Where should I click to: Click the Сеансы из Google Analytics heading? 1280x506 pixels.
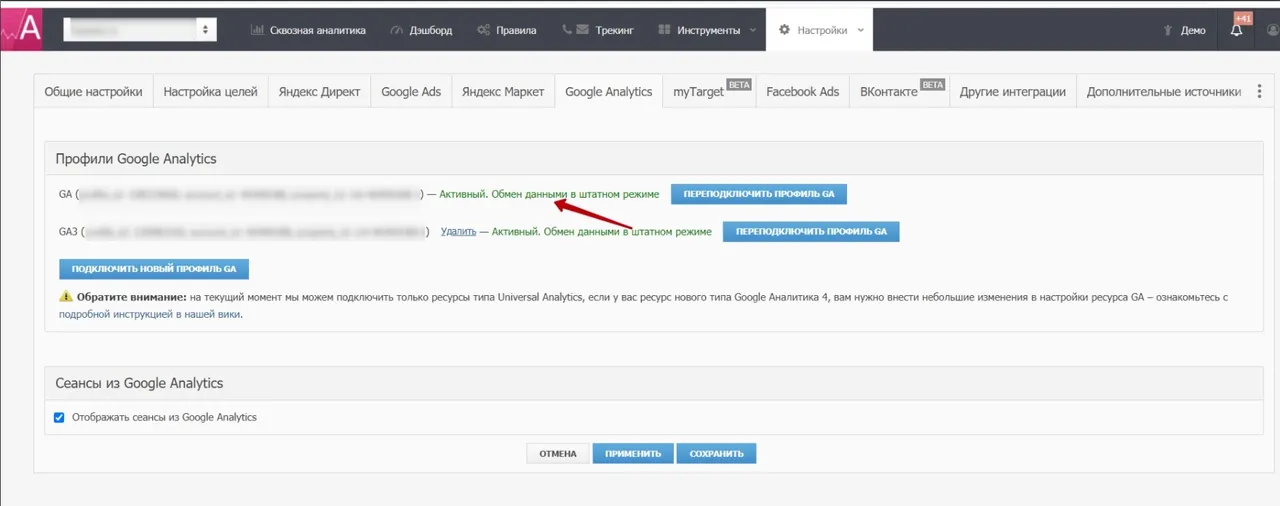pyautogui.click(x=139, y=383)
